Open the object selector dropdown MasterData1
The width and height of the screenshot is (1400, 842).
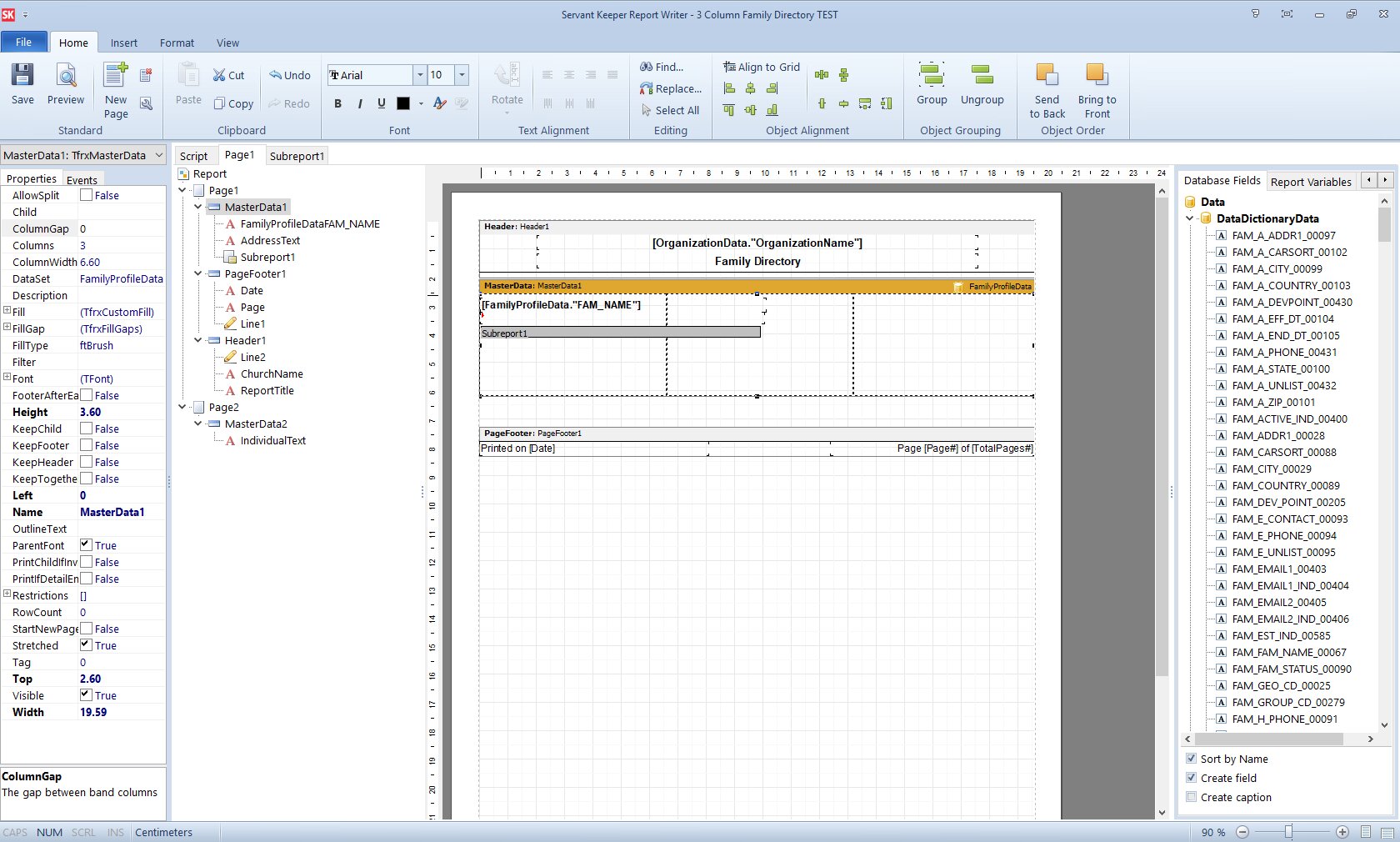[x=158, y=155]
